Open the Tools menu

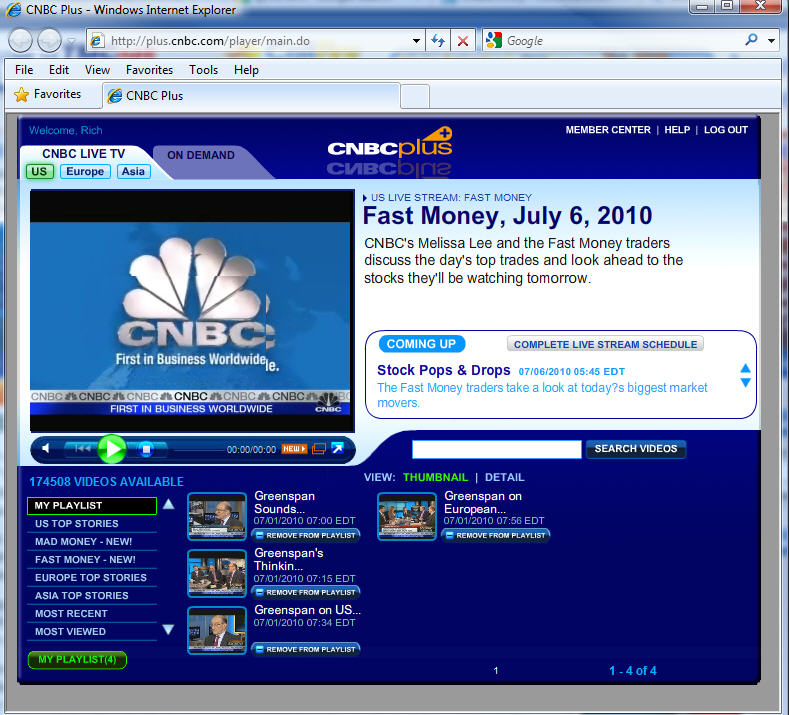(203, 70)
